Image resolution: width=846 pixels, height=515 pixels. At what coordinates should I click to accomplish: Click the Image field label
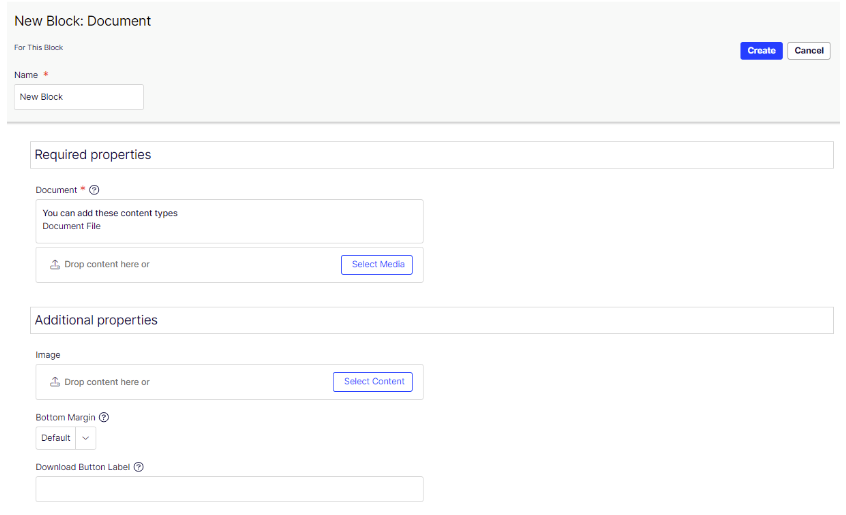coord(48,355)
